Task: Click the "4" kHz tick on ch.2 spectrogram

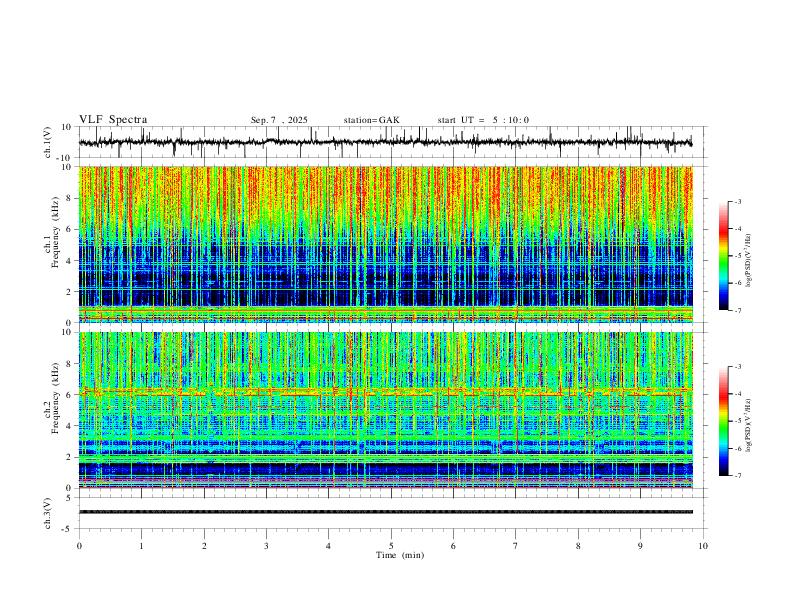Action: [70, 426]
